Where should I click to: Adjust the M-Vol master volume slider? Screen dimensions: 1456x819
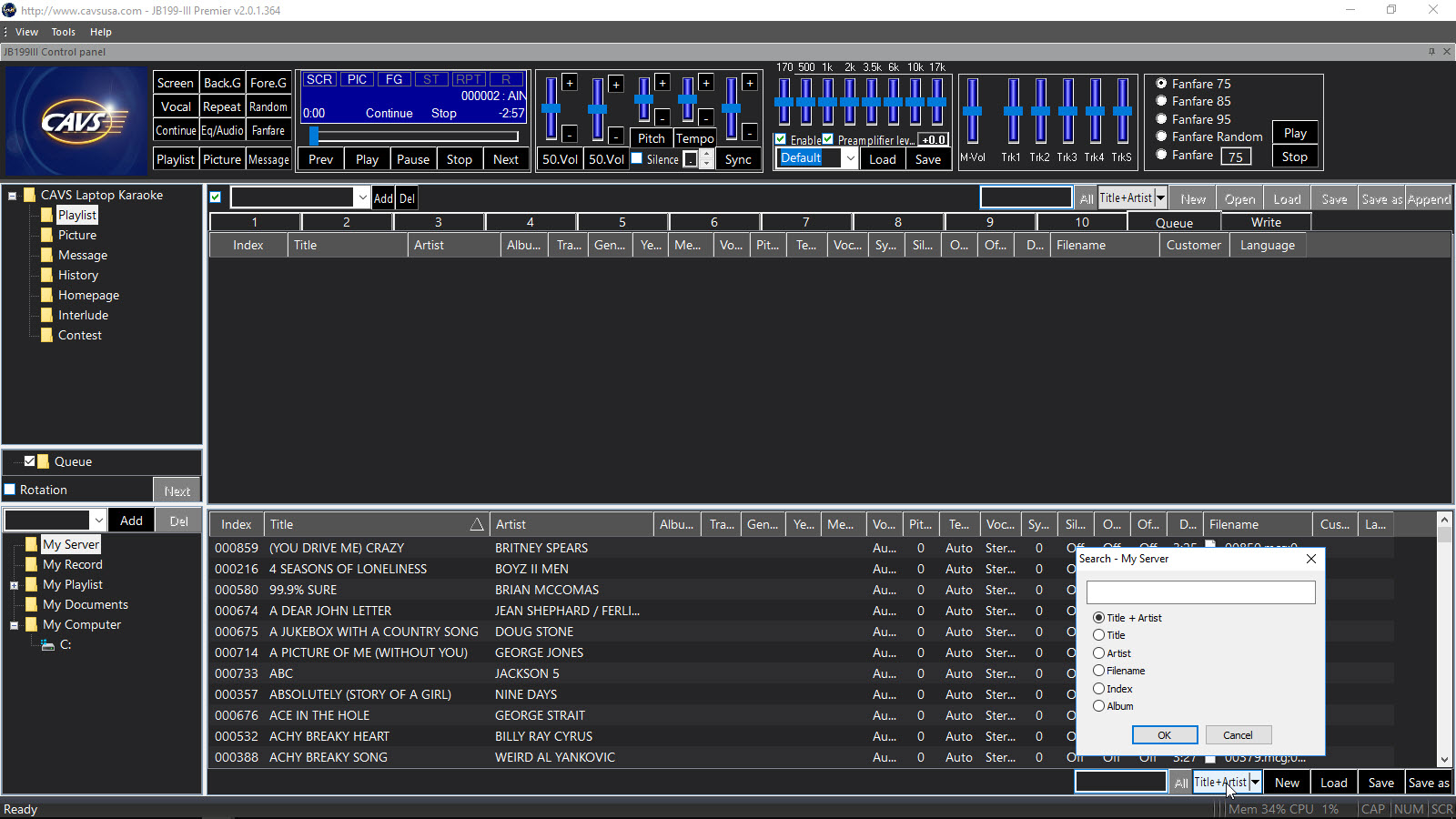pos(973,111)
